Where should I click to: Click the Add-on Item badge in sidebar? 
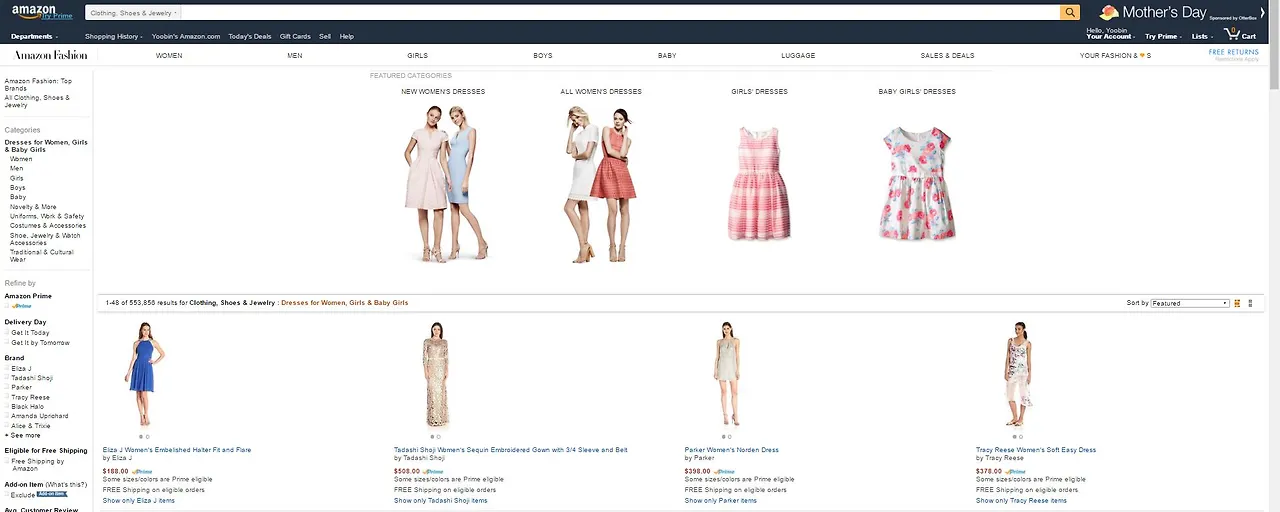click(x=52, y=494)
